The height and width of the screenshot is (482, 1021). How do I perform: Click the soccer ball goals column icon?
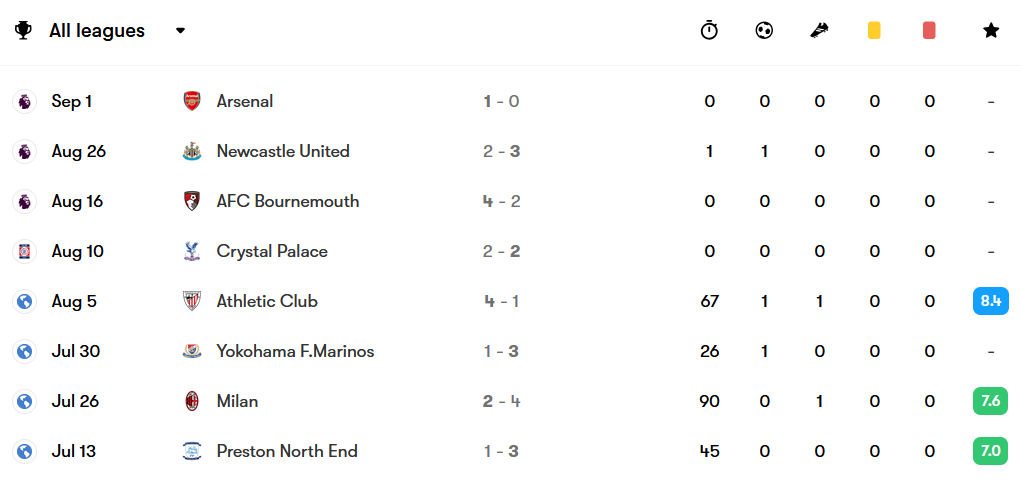coord(764,31)
